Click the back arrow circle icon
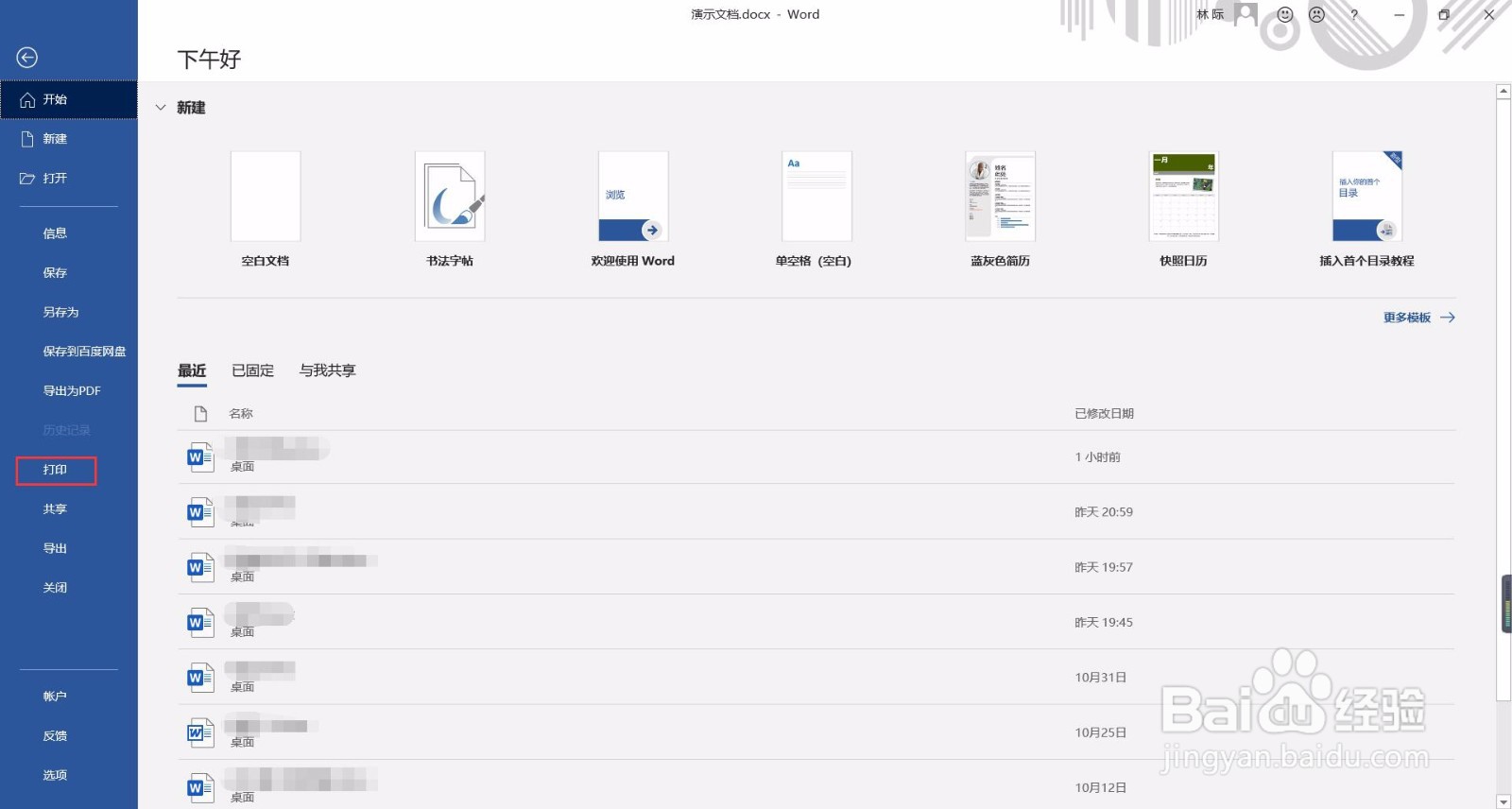This screenshot has width=1512, height=809. [x=27, y=58]
